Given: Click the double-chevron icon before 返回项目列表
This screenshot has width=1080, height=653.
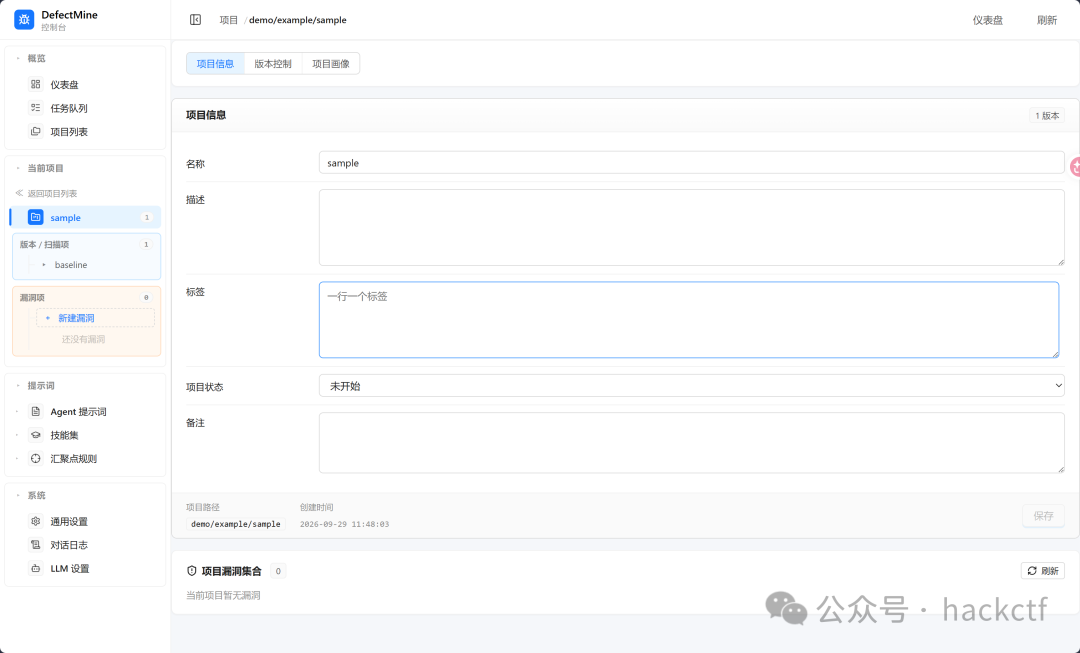Looking at the screenshot, I should [19, 193].
